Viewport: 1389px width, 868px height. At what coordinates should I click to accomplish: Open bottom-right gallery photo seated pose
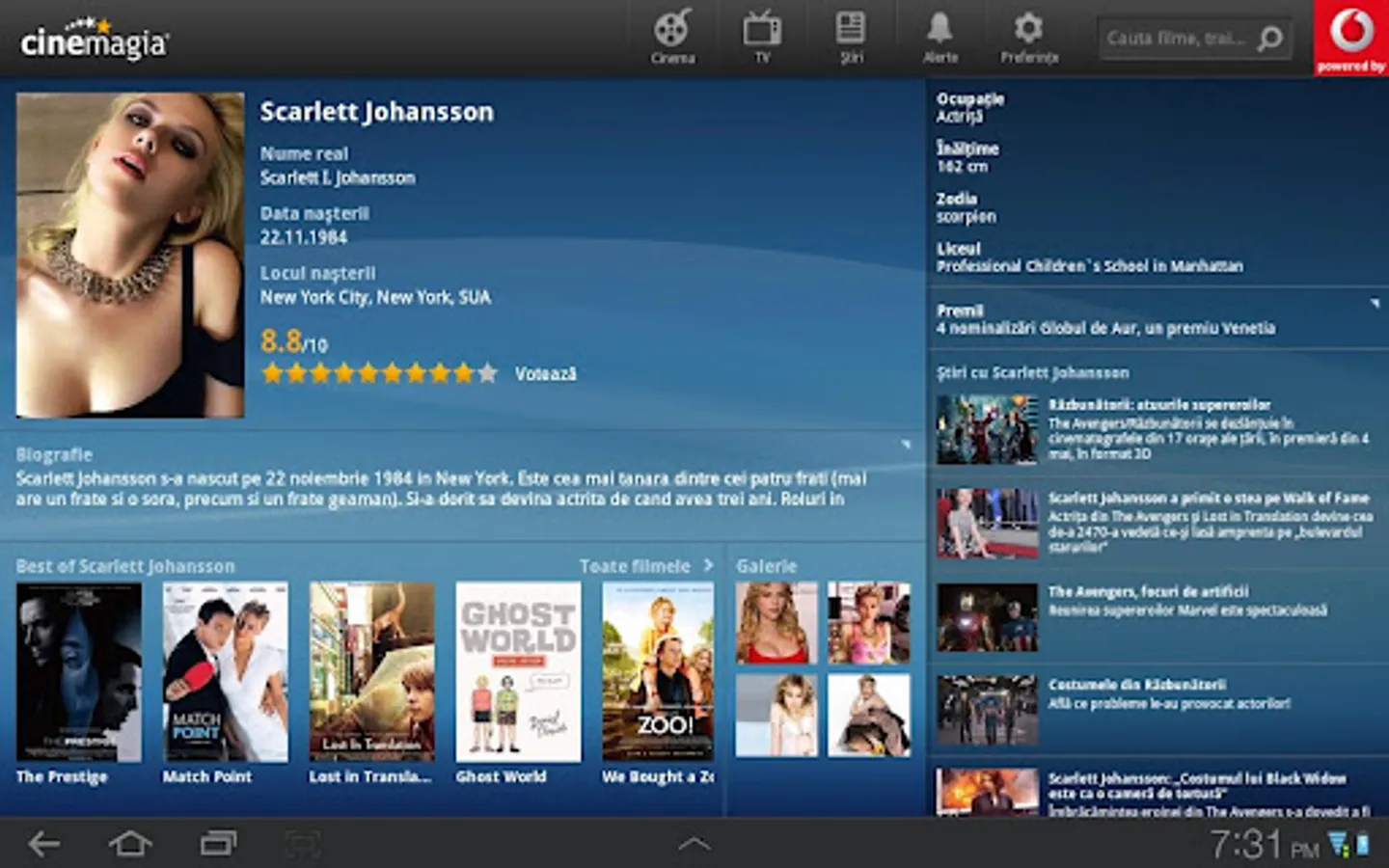(869, 715)
